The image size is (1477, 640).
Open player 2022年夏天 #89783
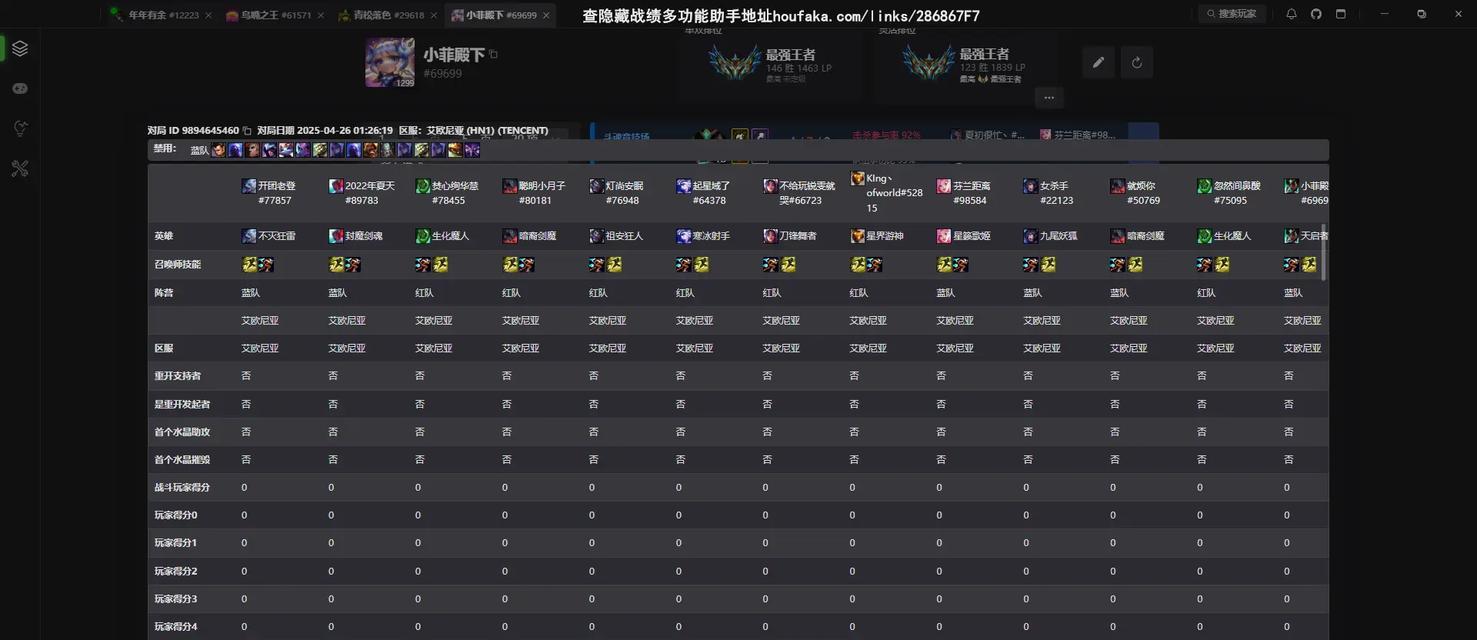click(362, 193)
